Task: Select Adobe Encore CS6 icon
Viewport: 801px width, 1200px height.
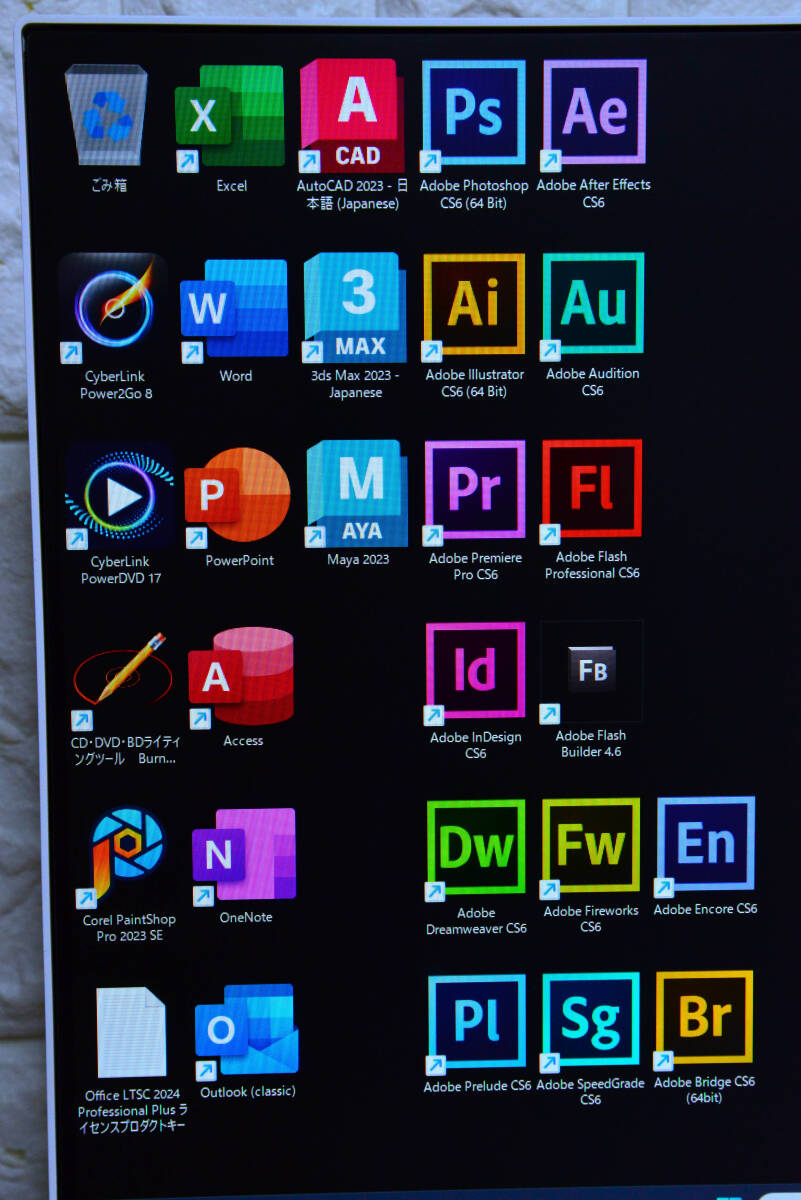Action: click(705, 846)
